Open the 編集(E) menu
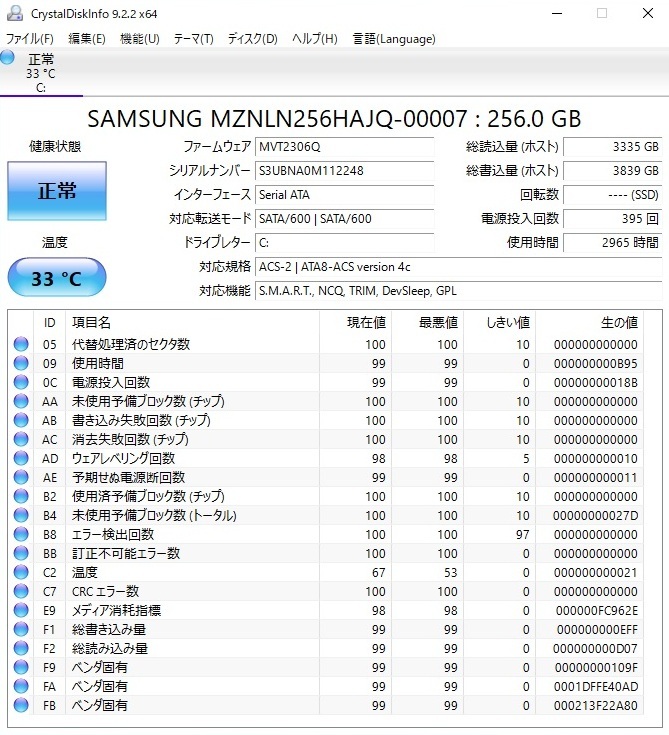This screenshot has height=735, width=669. [x=87, y=38]
